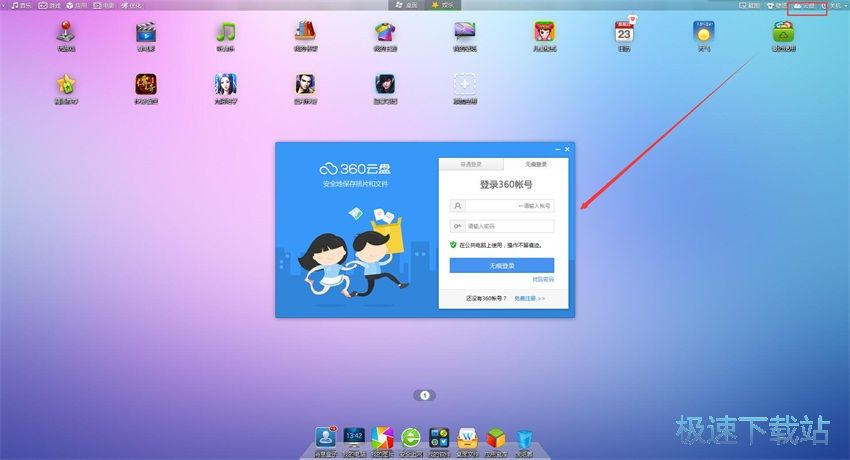Viewport: 850px width, 460px height.
Task: Open the 优化 optimize menu in top bar
Action: pyautogui.click(x=131, y=5)
